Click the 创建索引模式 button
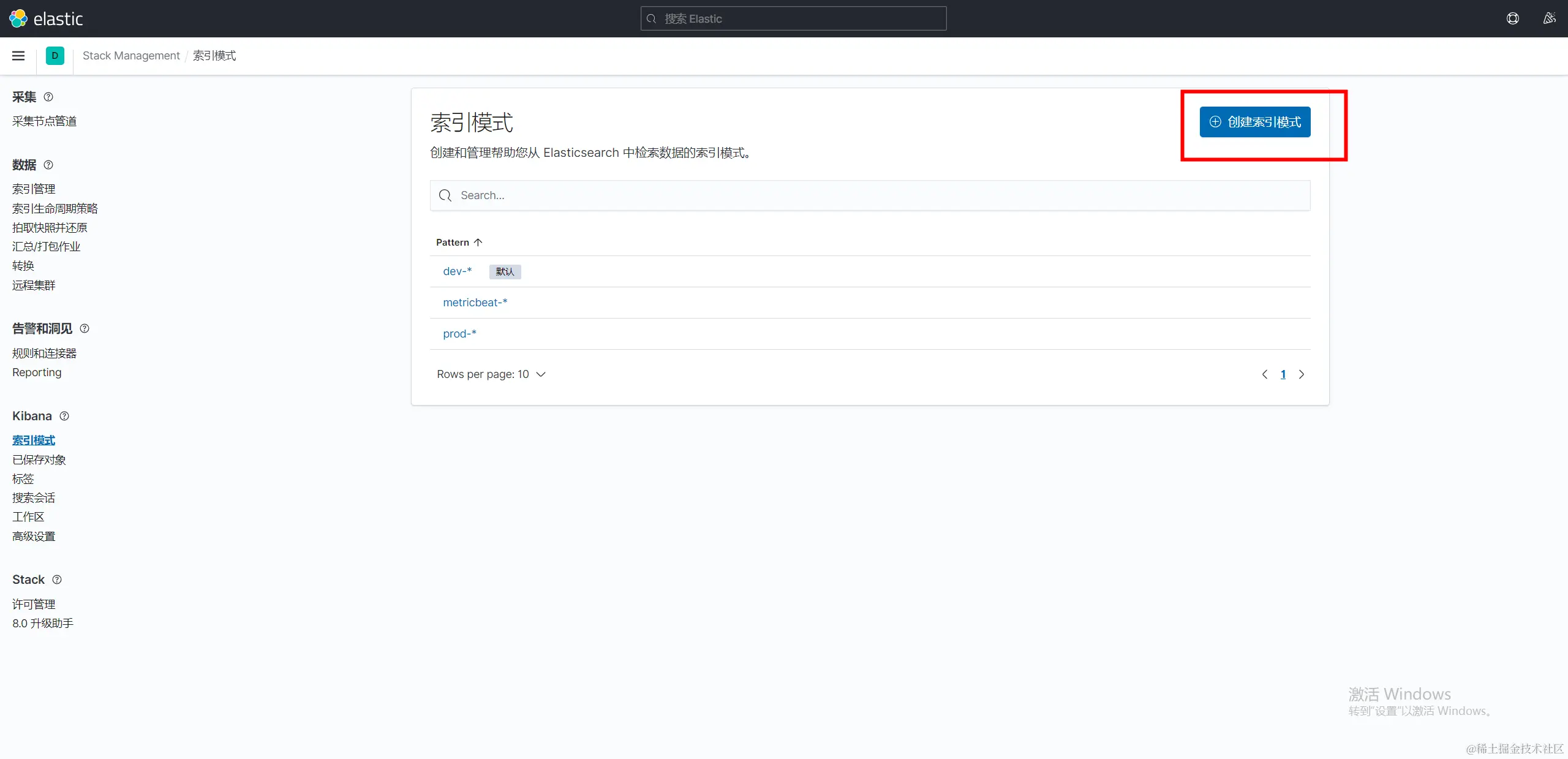Image resolution: width=1568 pixels, height=759 pixels. pos(1254,122)
